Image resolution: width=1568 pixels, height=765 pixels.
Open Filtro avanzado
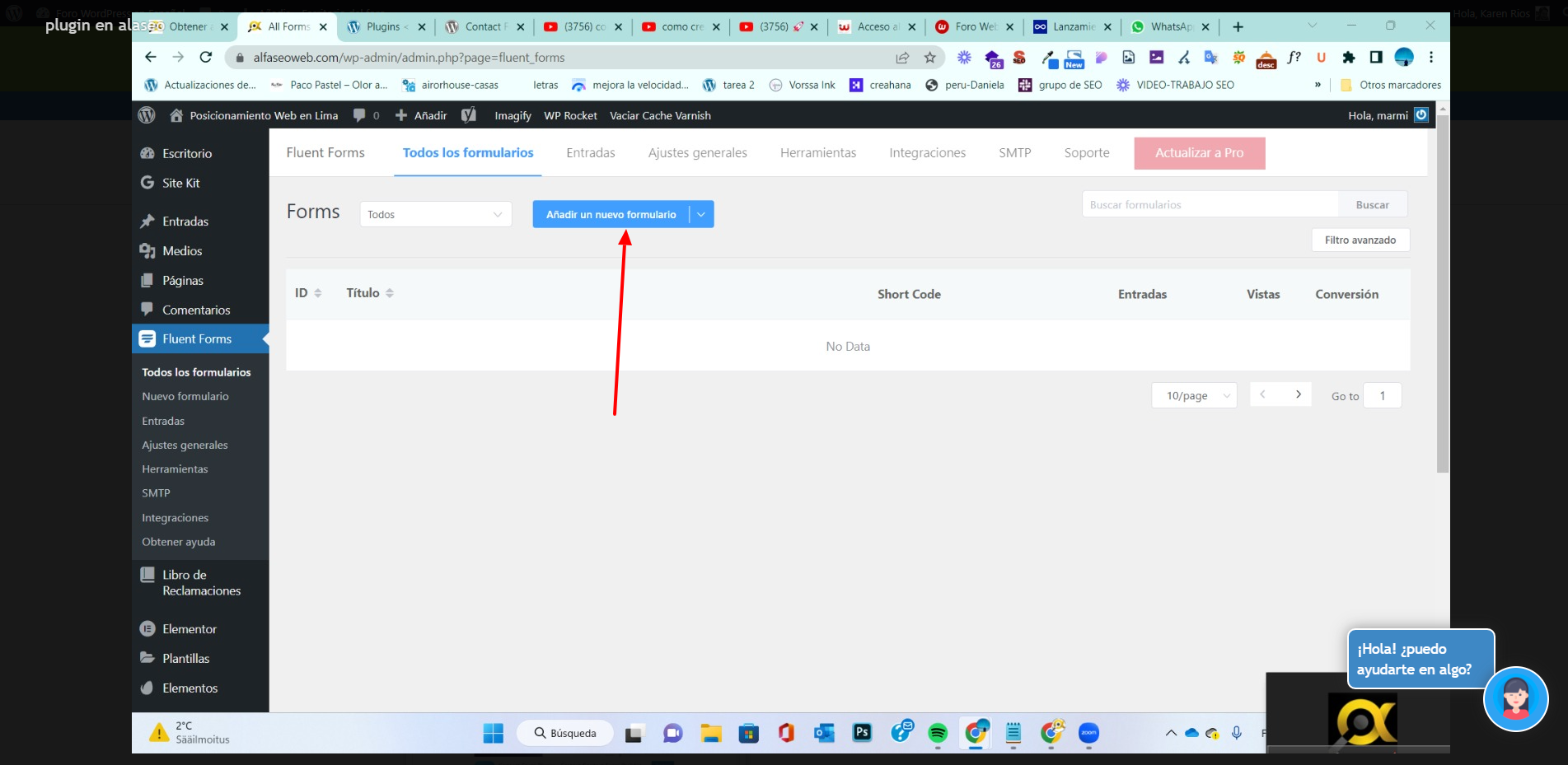point(1360,240)
